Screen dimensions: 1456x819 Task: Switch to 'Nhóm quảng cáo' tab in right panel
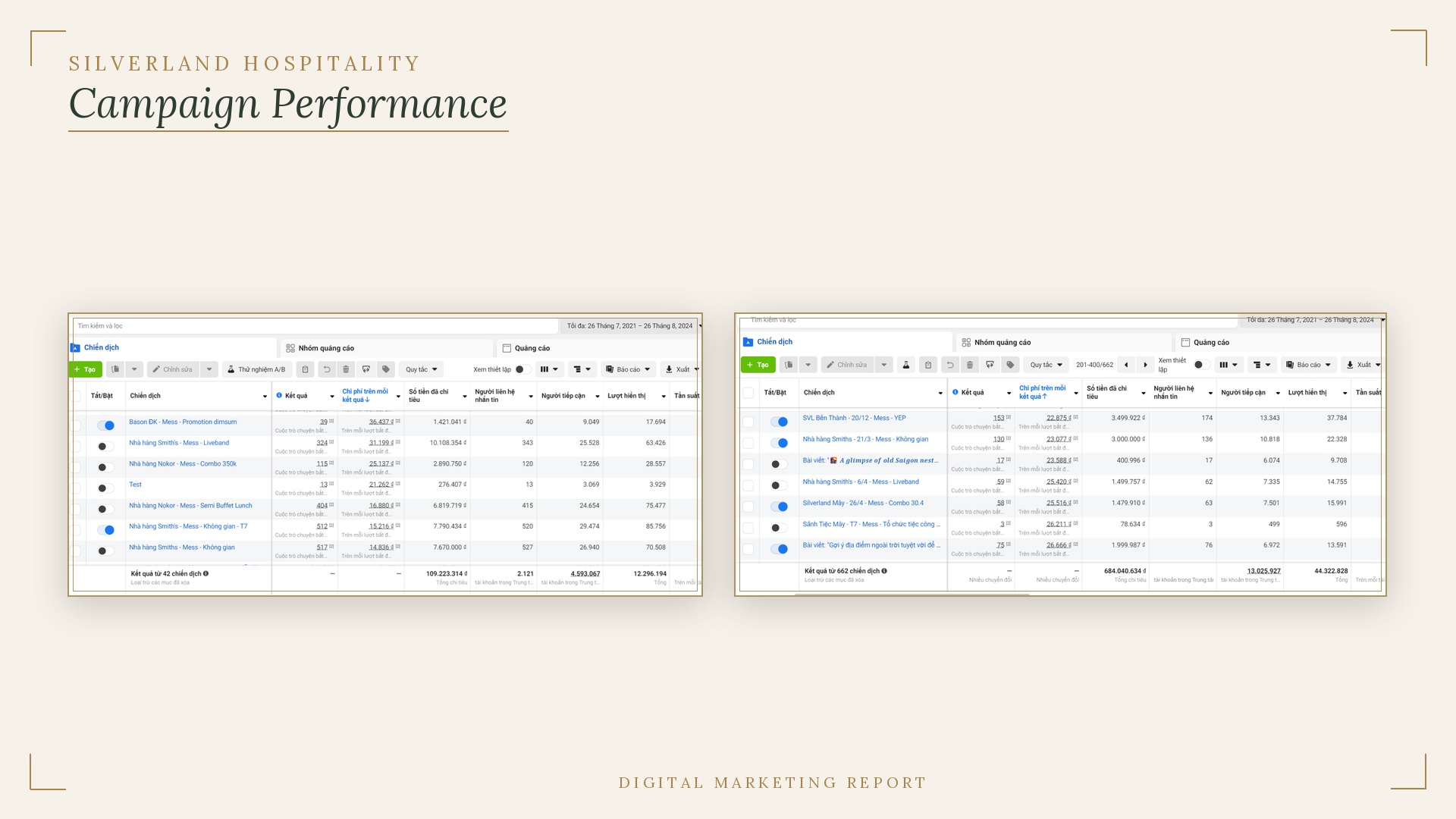(1064, 342)
